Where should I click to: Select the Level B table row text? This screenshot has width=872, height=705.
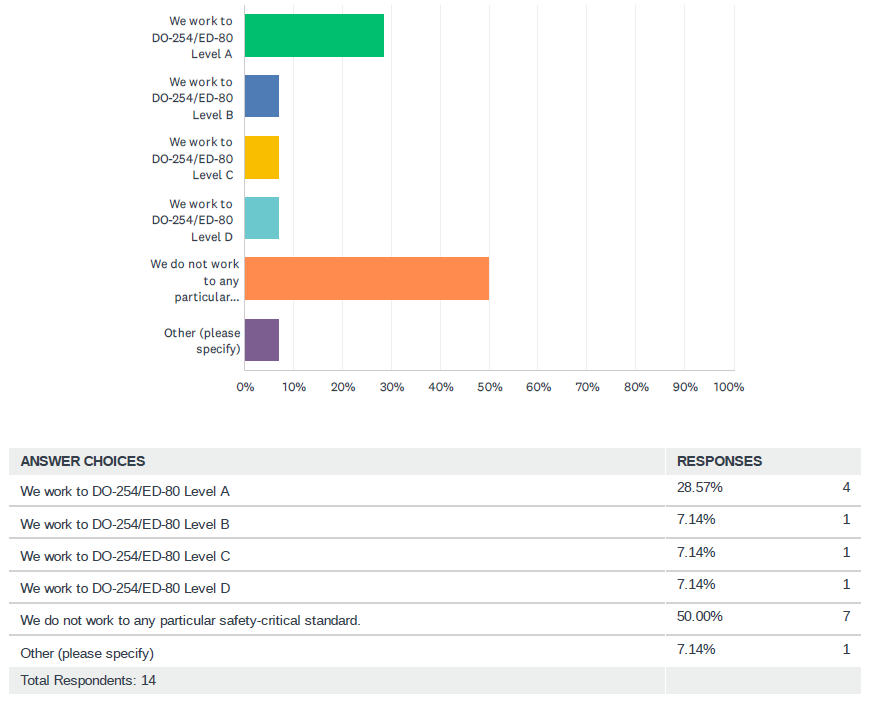(x=125, y=524)
